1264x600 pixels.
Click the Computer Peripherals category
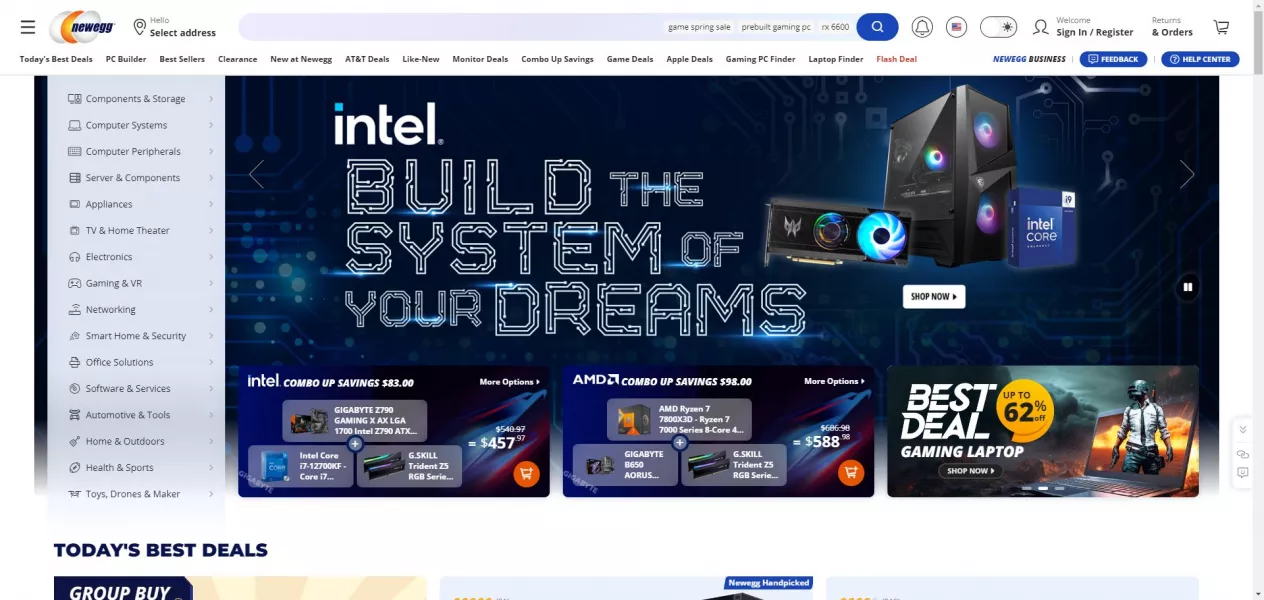(x=140, y=151)
